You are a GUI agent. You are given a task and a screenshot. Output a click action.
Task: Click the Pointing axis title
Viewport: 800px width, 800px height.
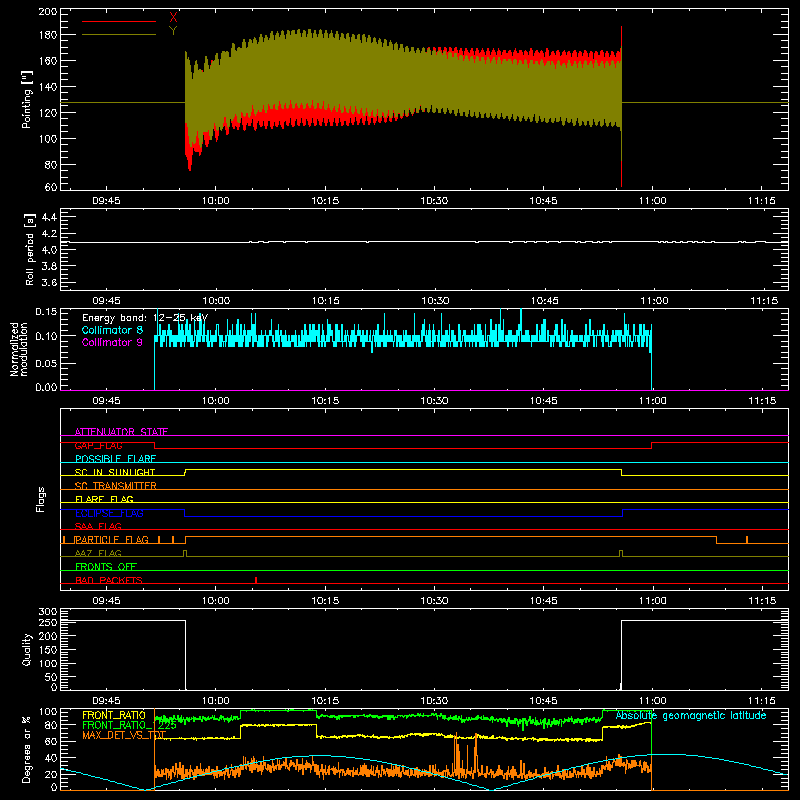pyautogui.click(x=27, y=99)
